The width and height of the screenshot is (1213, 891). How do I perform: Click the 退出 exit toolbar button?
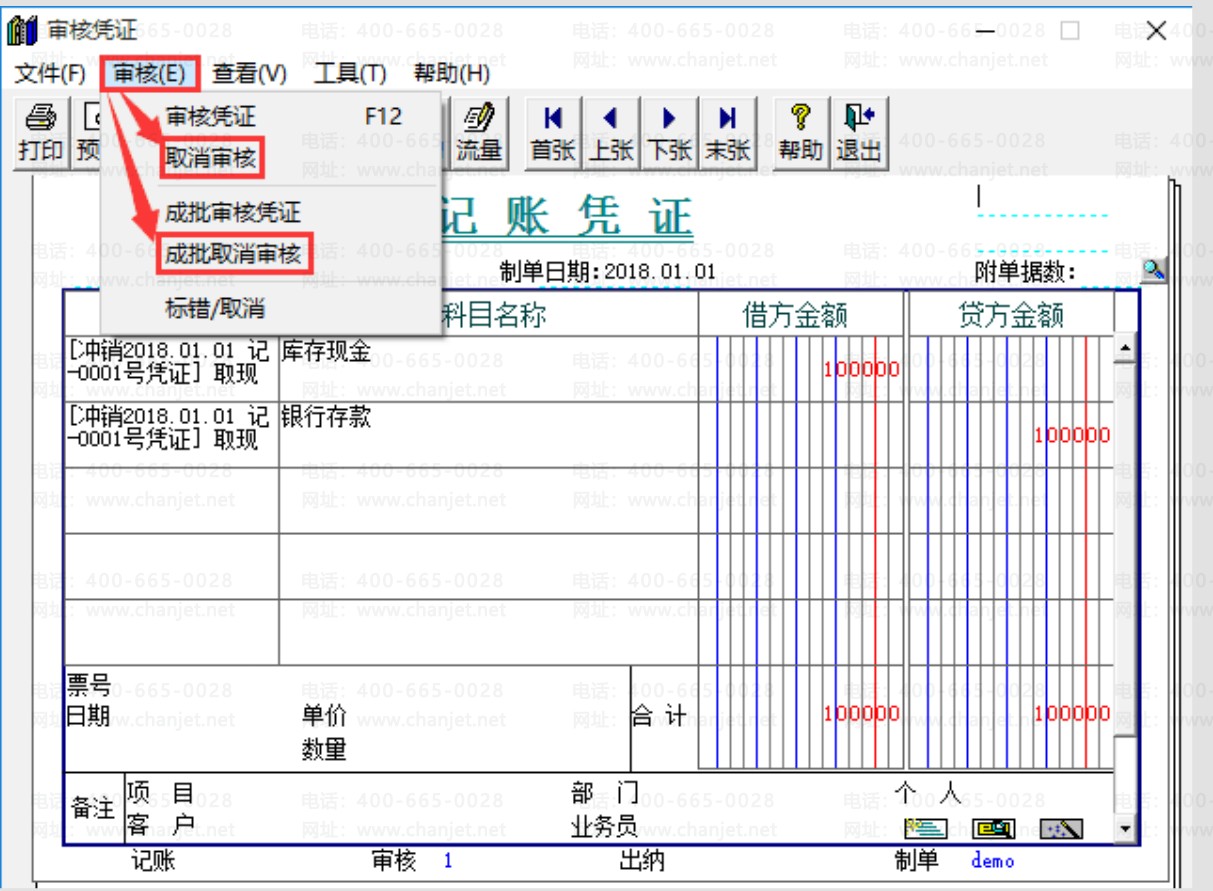click(859, 133)
